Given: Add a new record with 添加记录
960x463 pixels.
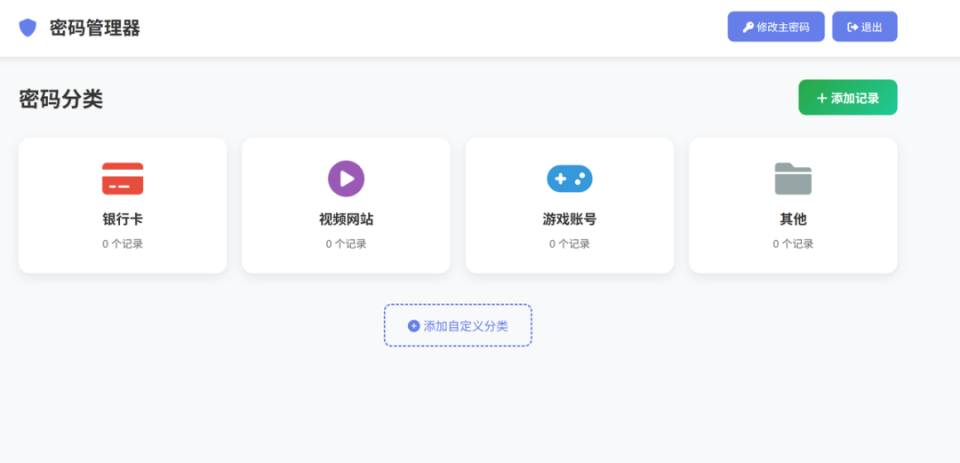Looking at the screenshot, I should (848, 97).
